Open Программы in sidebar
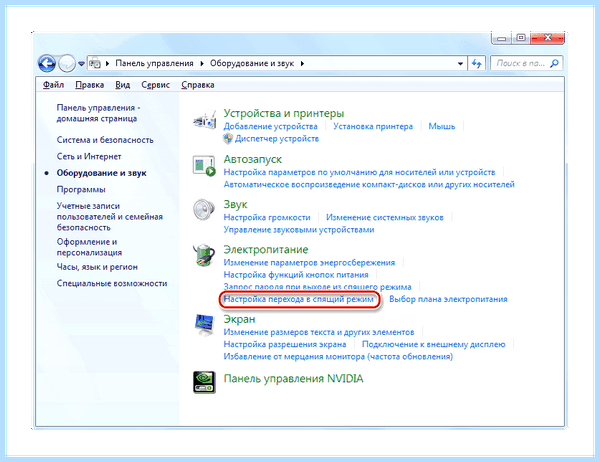This screenshot has width=600, height=462. click(x=81, y=189)
